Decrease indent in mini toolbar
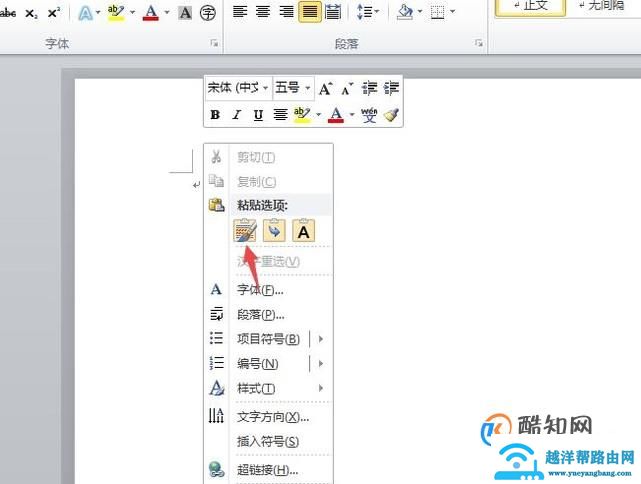Image resolution: width=641 pixels, height=484 pixels. click(x=370, y=88)
